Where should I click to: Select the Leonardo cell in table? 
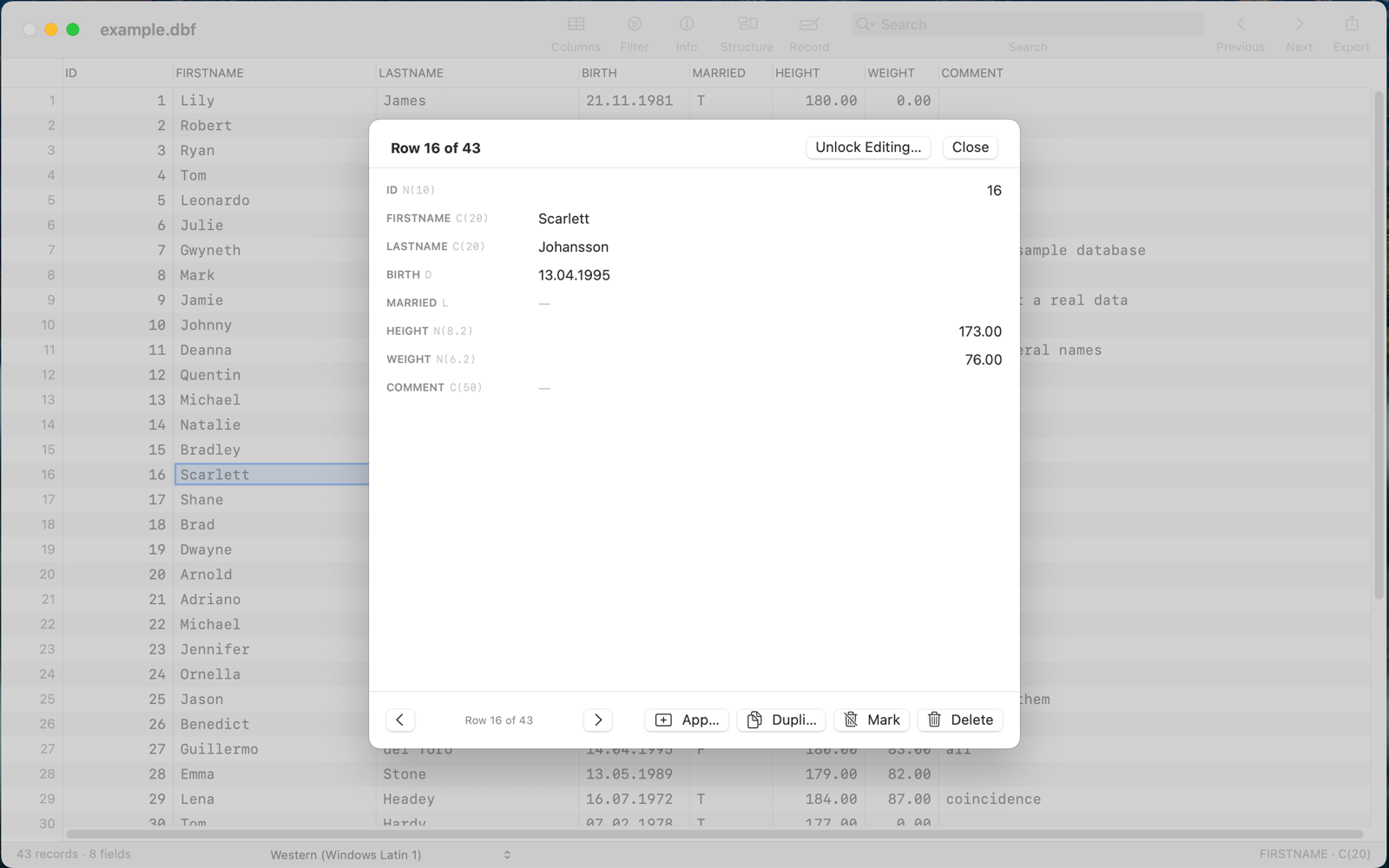(x=273, y=201)
